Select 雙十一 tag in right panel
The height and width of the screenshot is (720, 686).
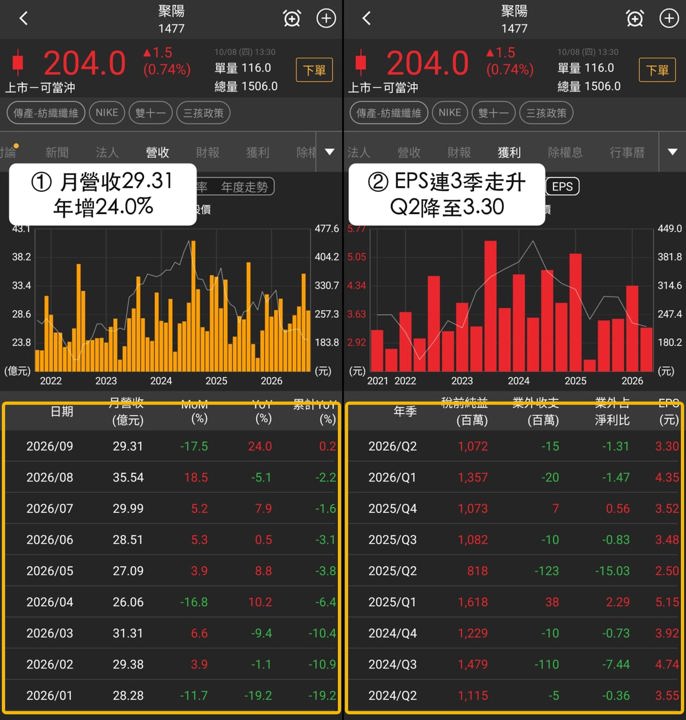click(494, 113)
